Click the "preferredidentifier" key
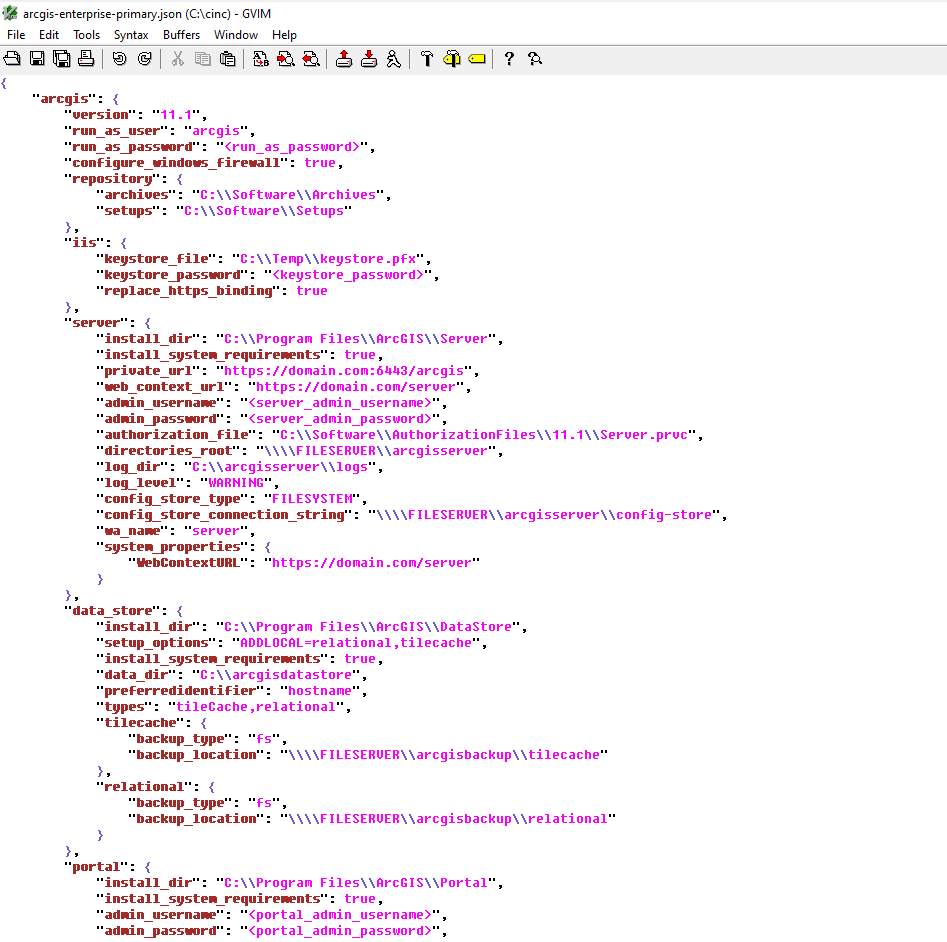 coord(180,691)
